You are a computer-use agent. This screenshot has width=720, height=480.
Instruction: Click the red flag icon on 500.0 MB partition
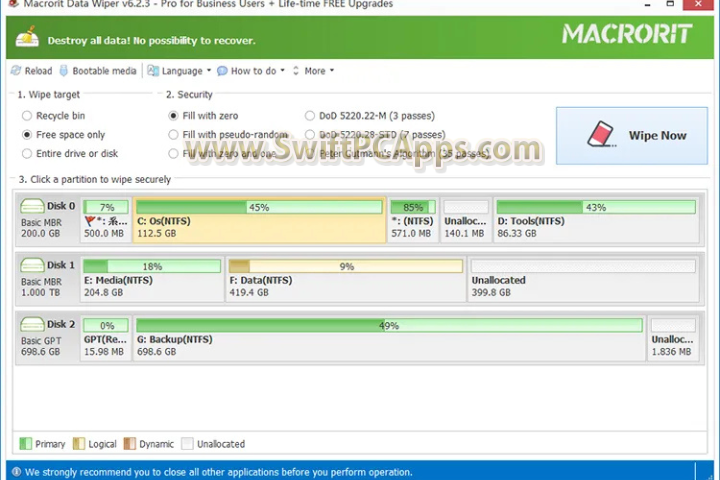pos(90,221)
